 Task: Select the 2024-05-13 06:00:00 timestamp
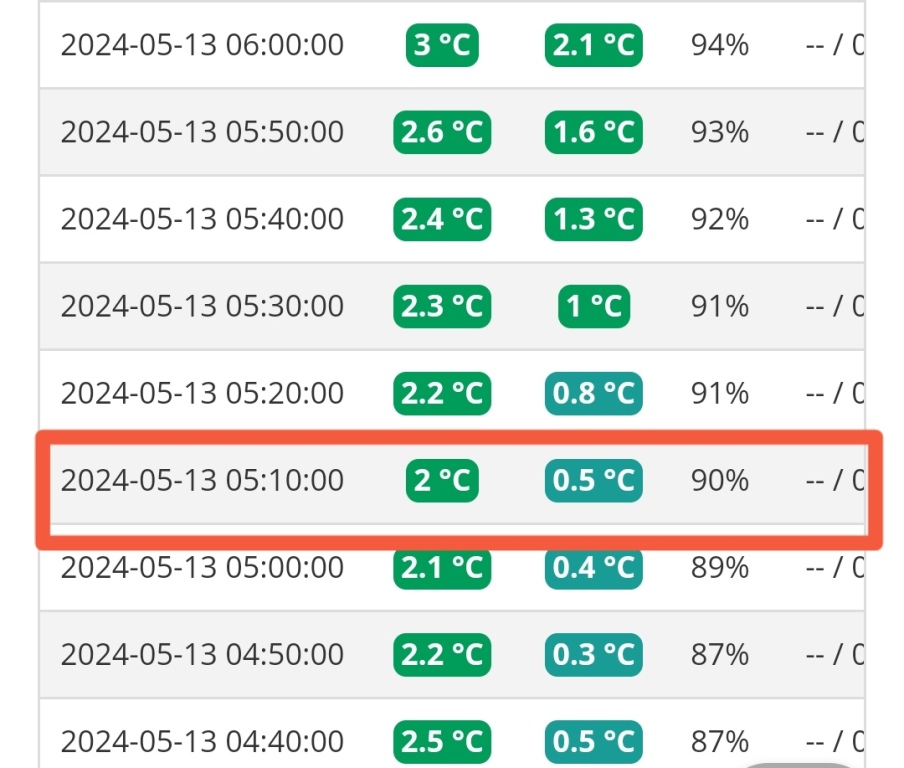coord(202,45)
